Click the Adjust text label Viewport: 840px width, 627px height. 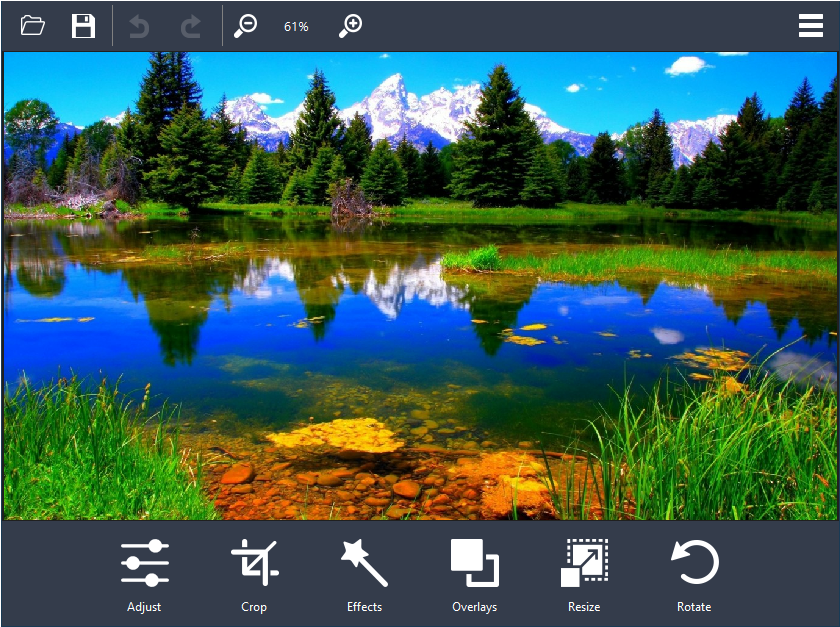144,607
